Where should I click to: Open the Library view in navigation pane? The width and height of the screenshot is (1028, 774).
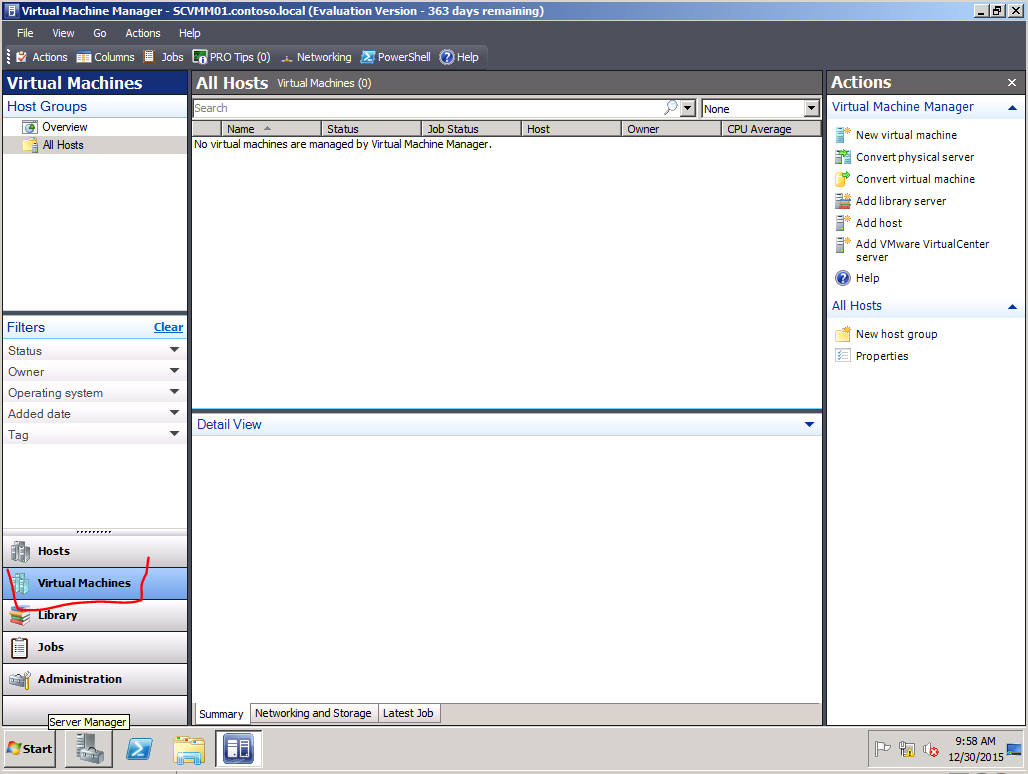point(95,615)
